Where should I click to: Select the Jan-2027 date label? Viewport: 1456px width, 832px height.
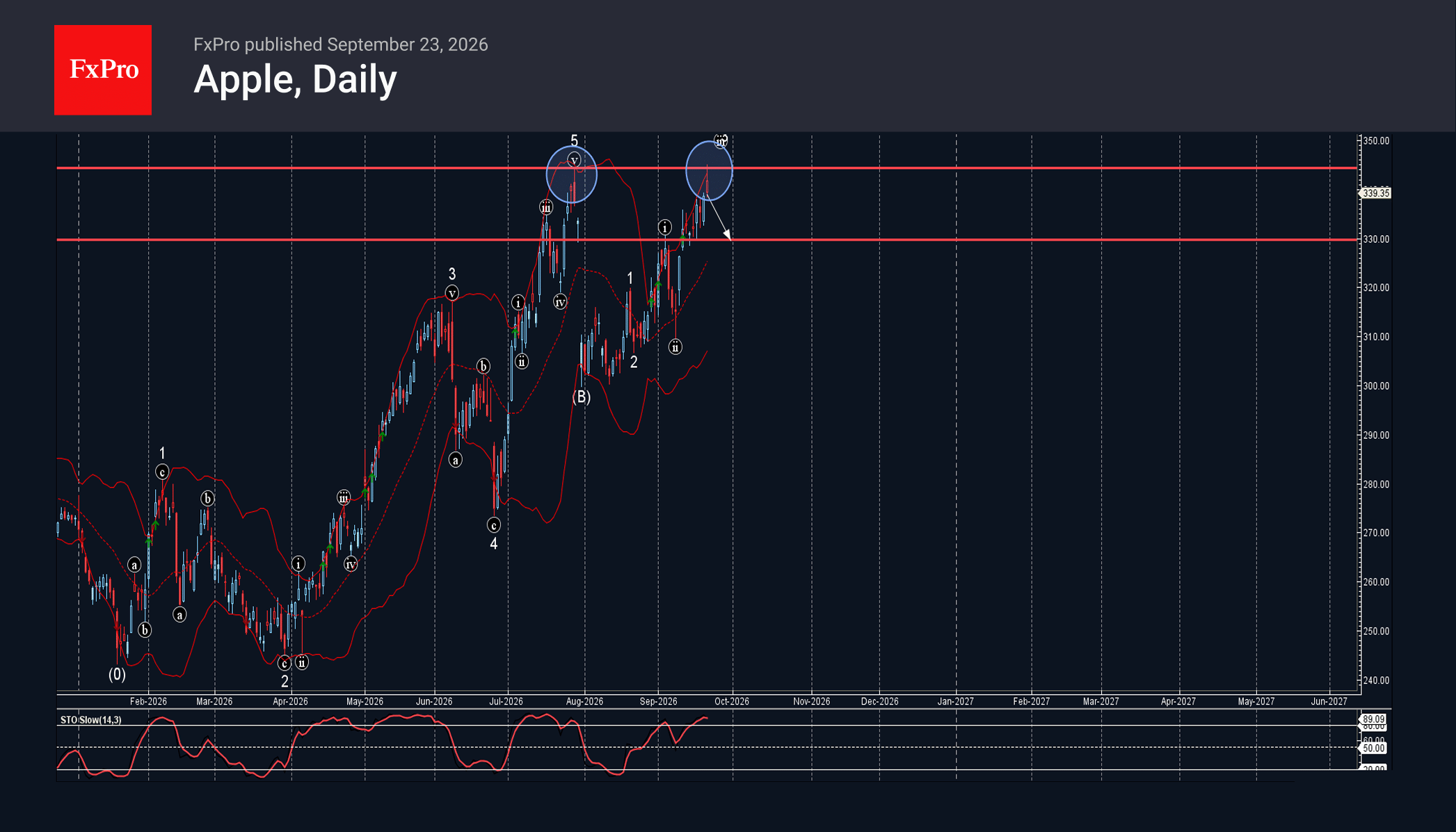tap(955, 701)
